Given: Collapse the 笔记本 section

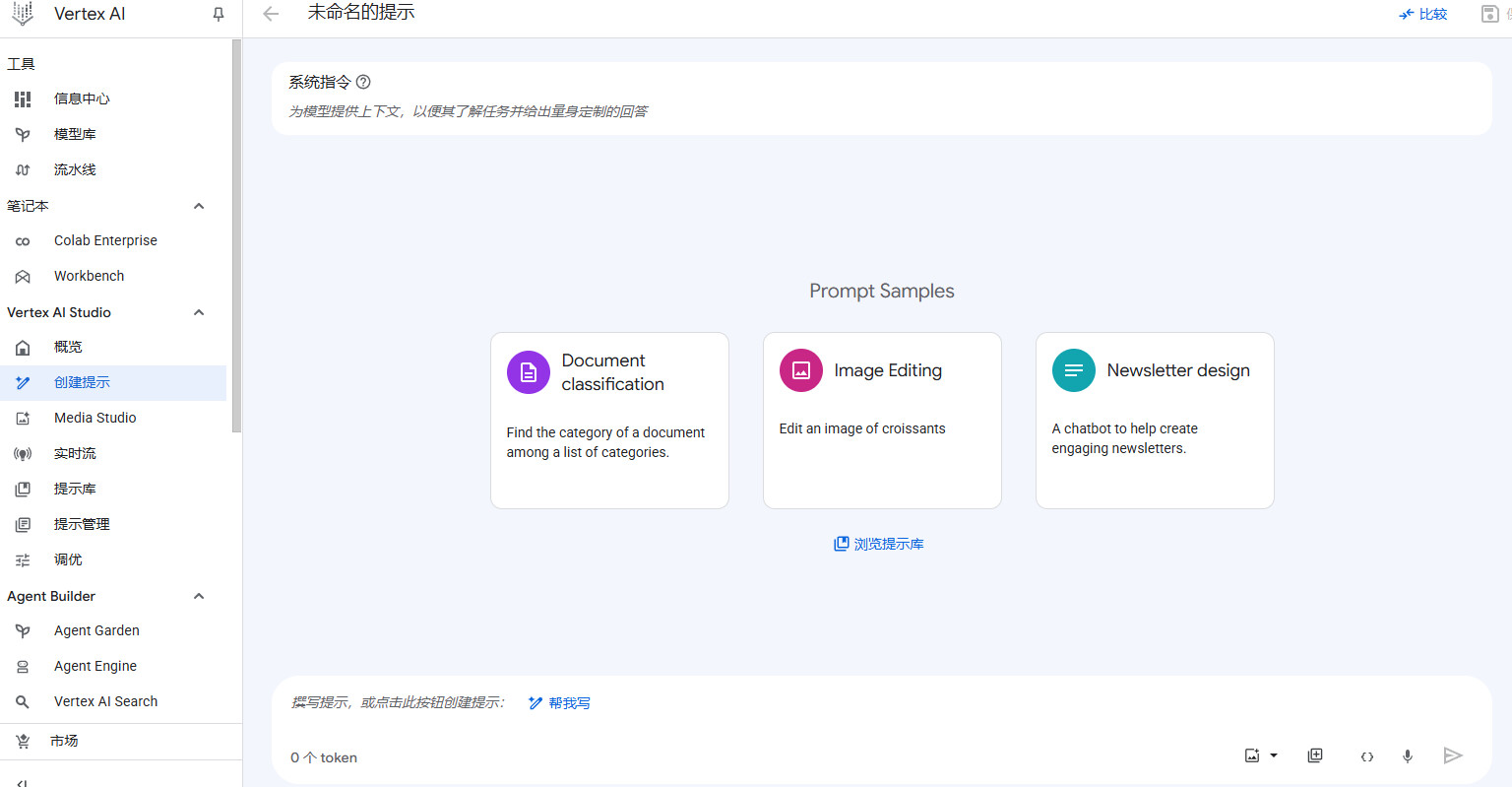Looking at the screenshot, I should click(199, 206).
